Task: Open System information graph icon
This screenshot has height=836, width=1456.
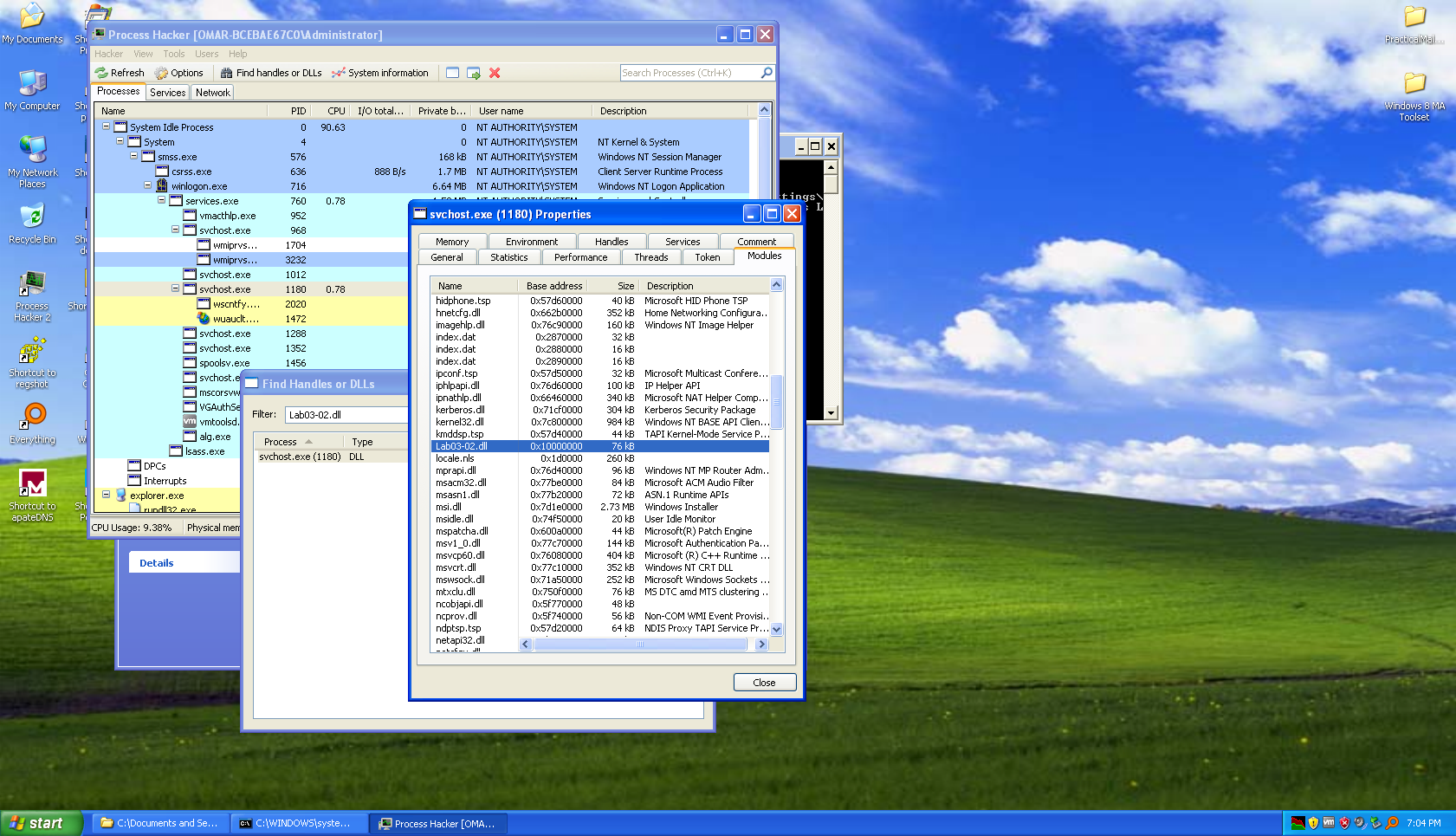Action: click(339, 74)
